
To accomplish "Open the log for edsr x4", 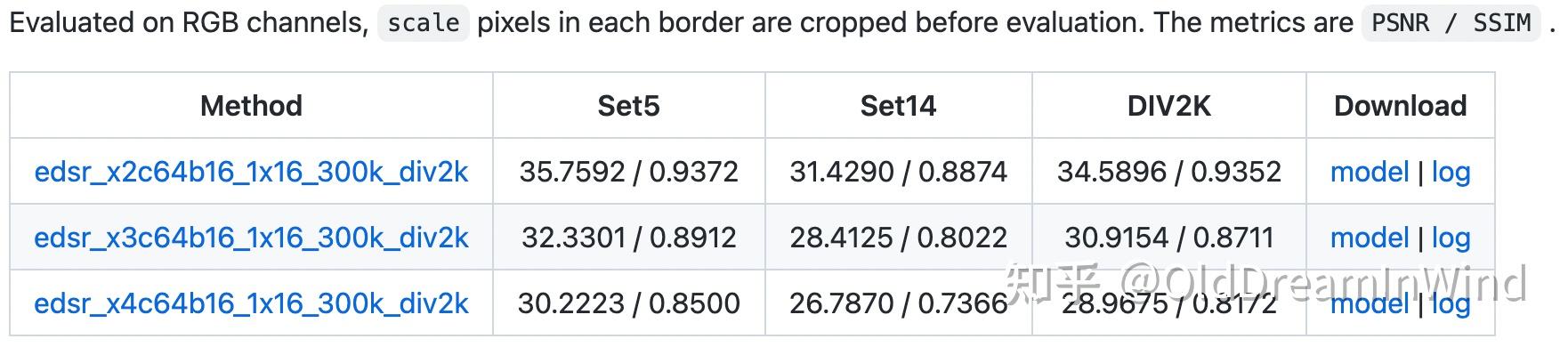I will (1451, 303).
